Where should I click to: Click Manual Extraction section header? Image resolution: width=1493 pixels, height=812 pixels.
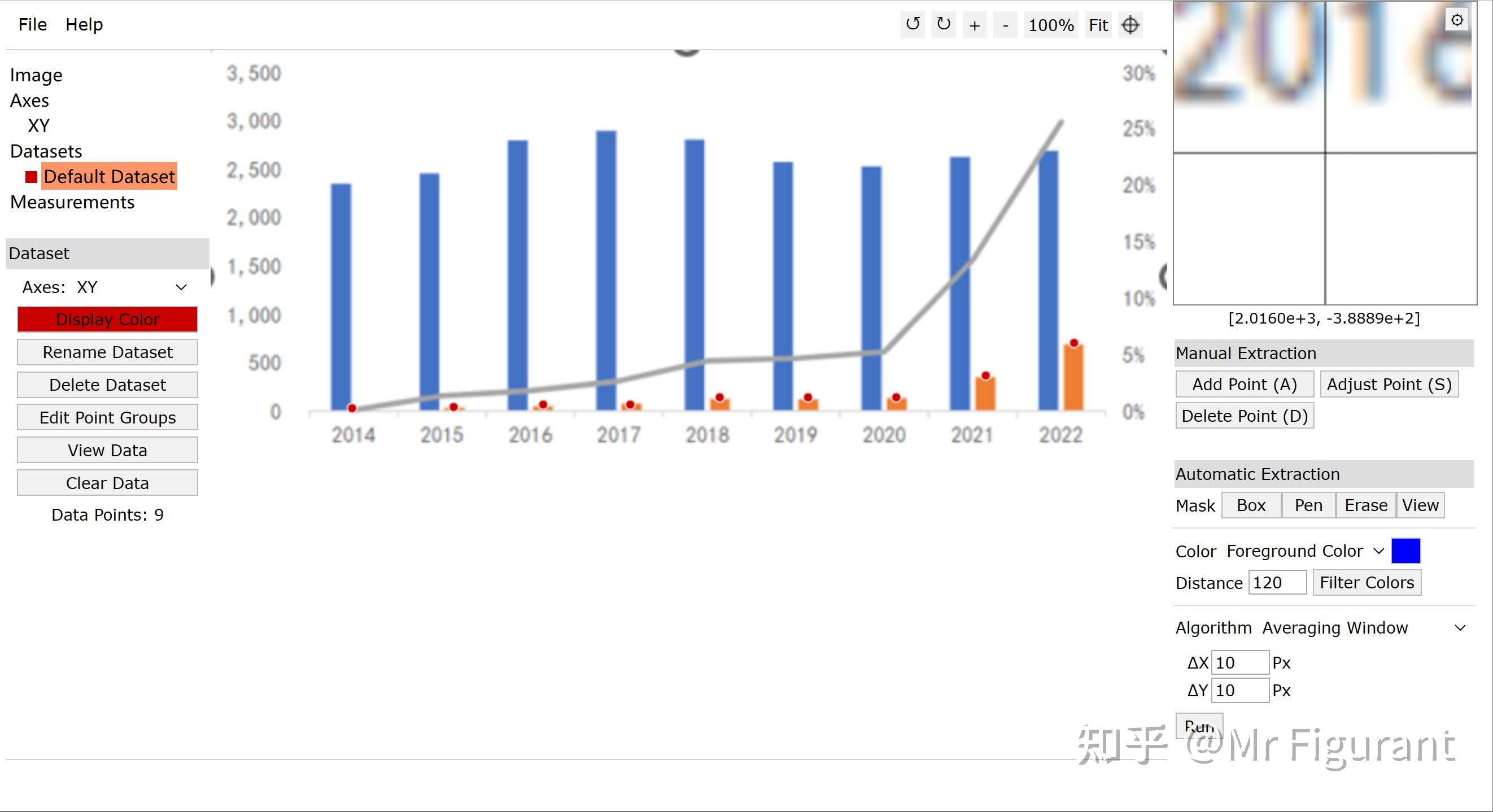coord(1324,353)
